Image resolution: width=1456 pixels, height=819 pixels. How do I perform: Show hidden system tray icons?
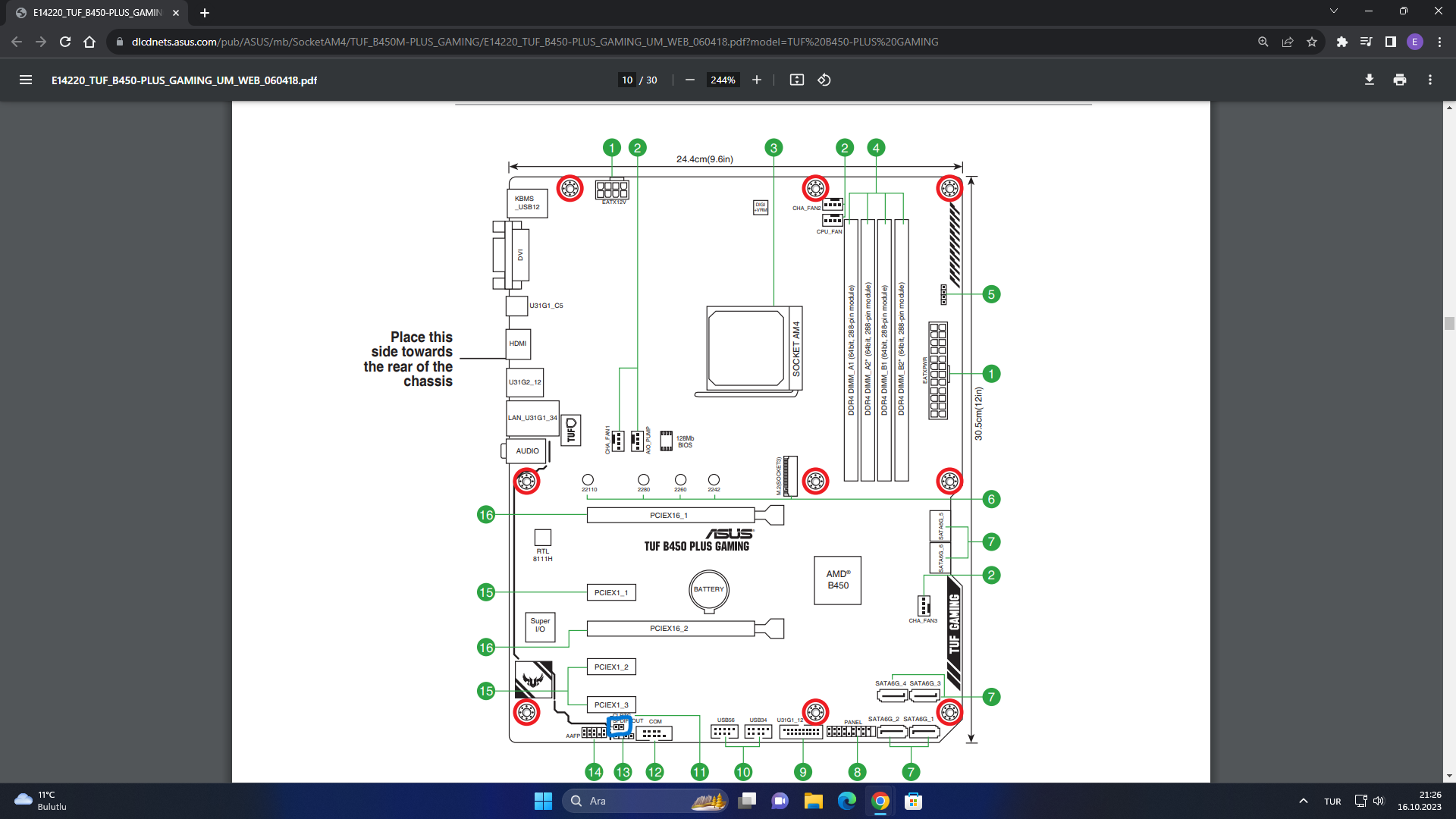click(x=1303, y=801)
